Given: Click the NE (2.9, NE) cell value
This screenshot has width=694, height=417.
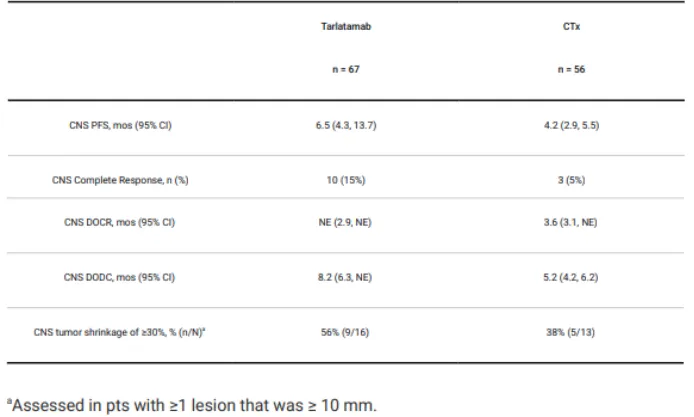Looking at the screenshot, I should [345, 222].
